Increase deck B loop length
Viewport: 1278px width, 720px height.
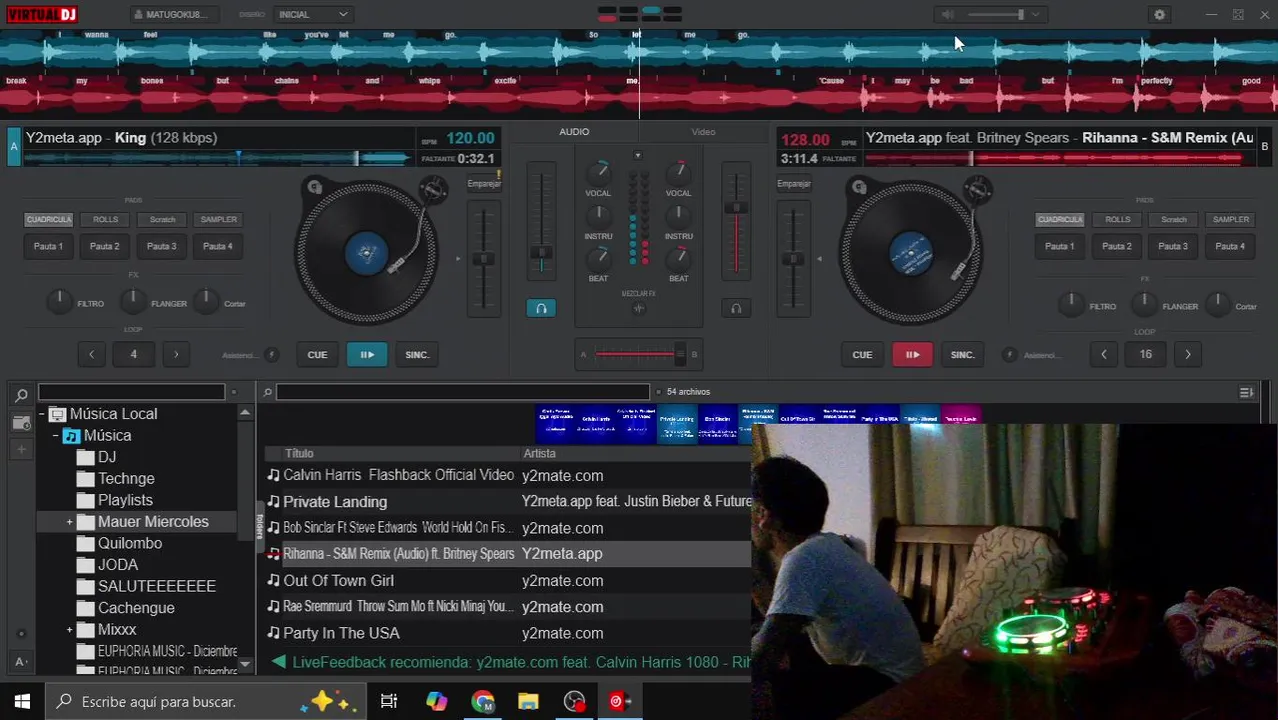click(x=1188, y=354)
